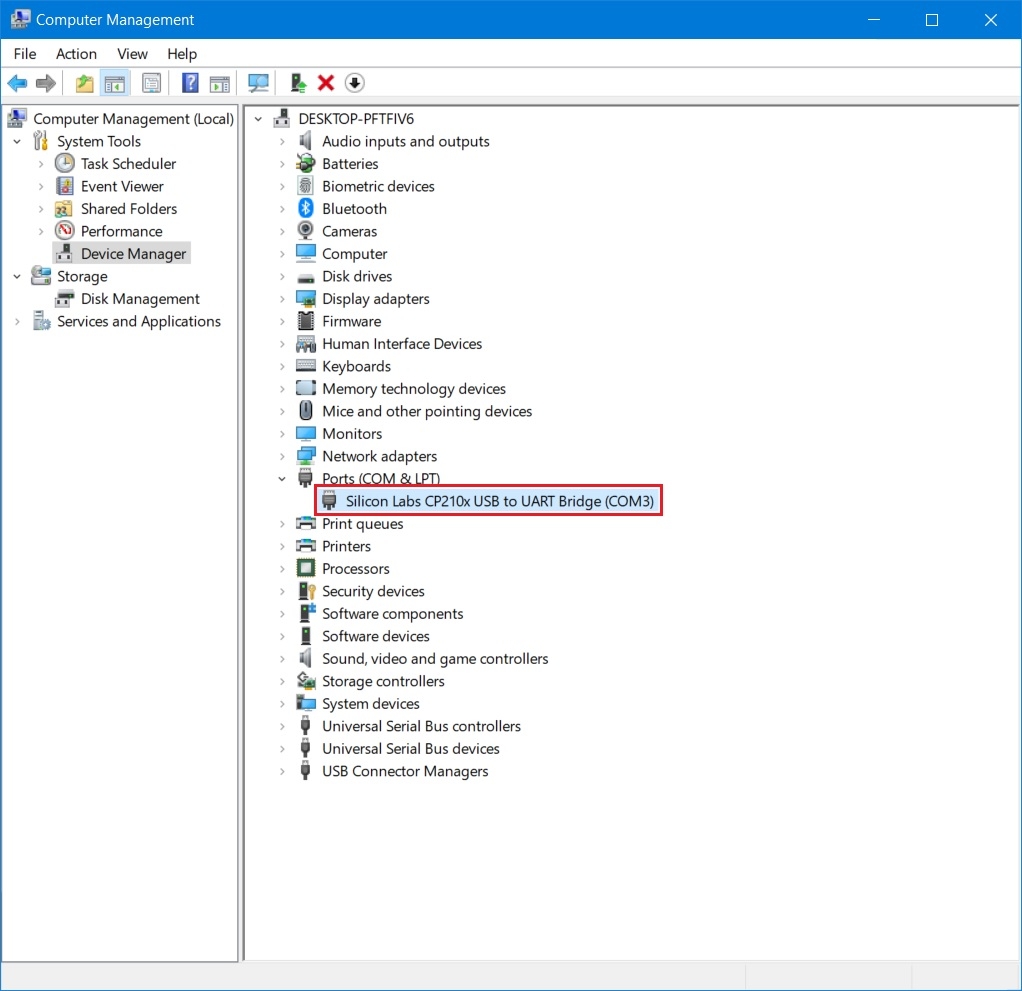Click the Back arrow in the toolbar
This screenshot has width=1022, height=991.
tap(17, 83)
